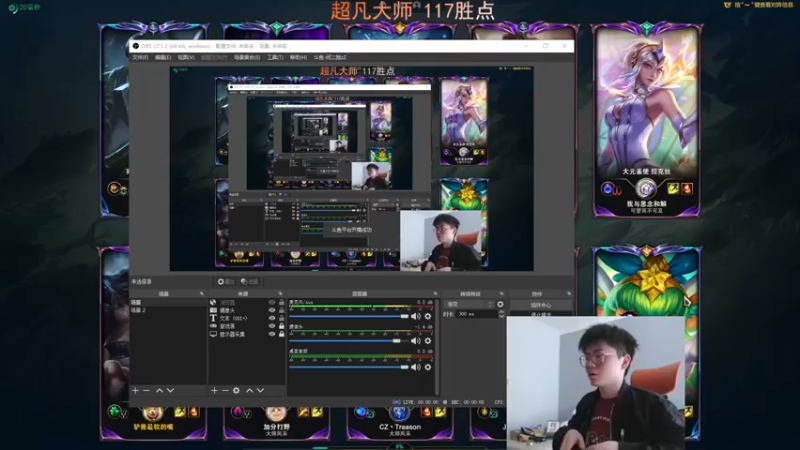Toggle visibility eye of the browser source
The height and width of the screenshot is (450, 800).
[271, 303]
